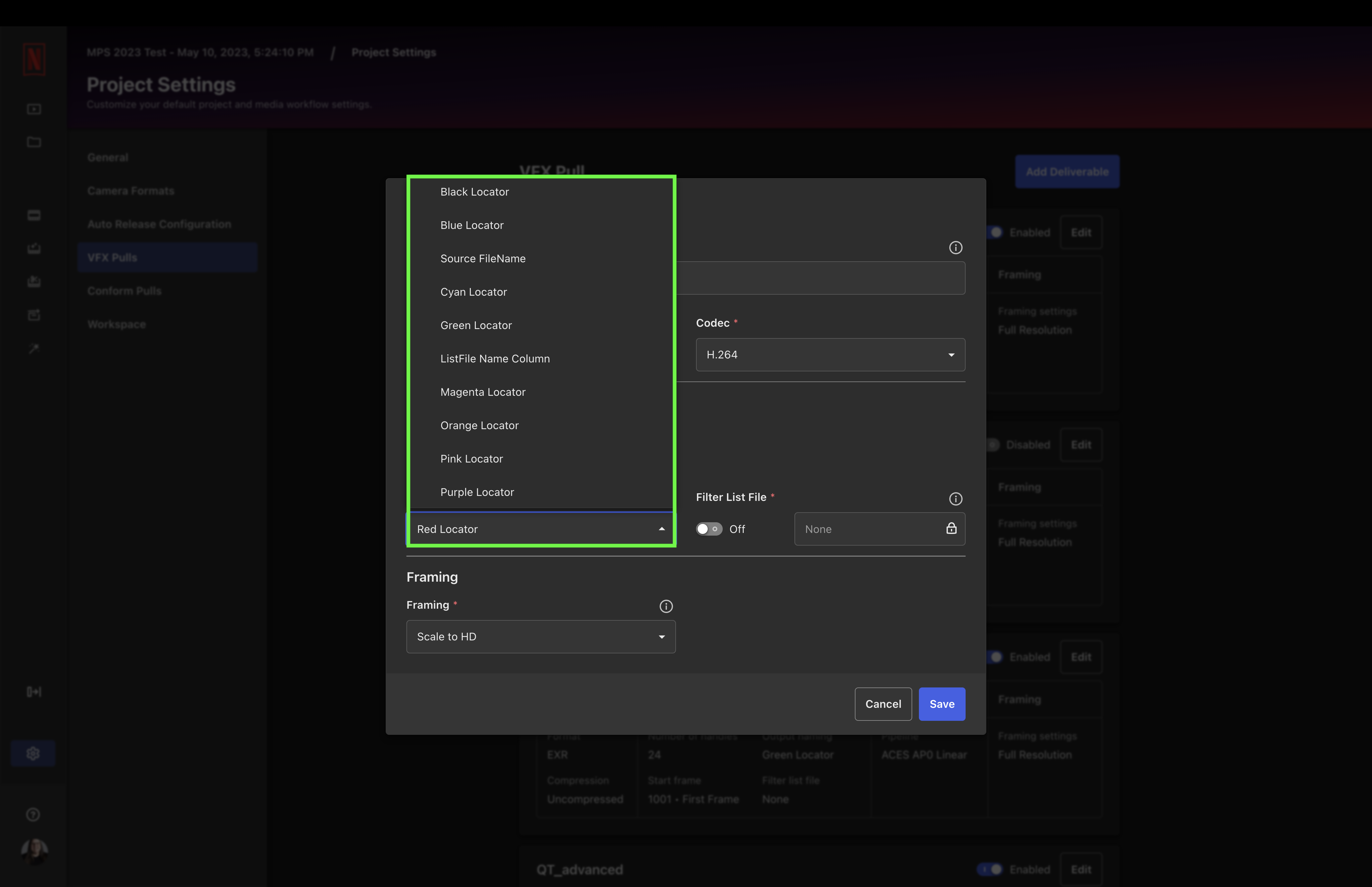Save the deliverable settings
The height and width of the screenshot is (887, 1372).
[942, 704]
